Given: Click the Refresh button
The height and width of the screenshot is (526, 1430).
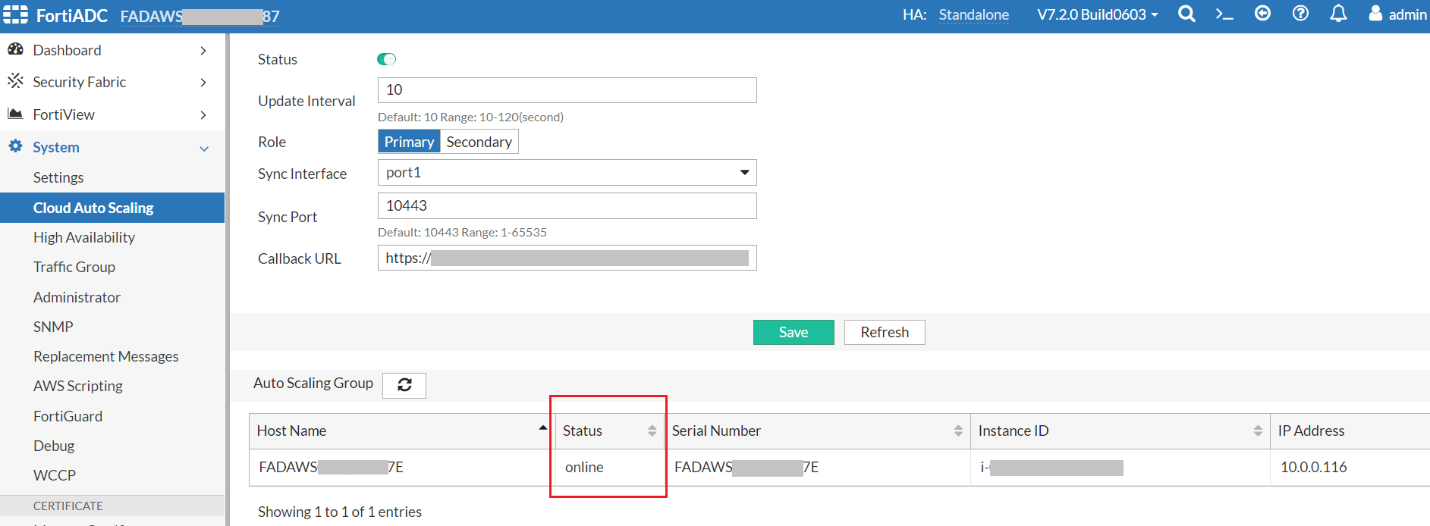Looking at the screenshot, I should pos(884,332).
